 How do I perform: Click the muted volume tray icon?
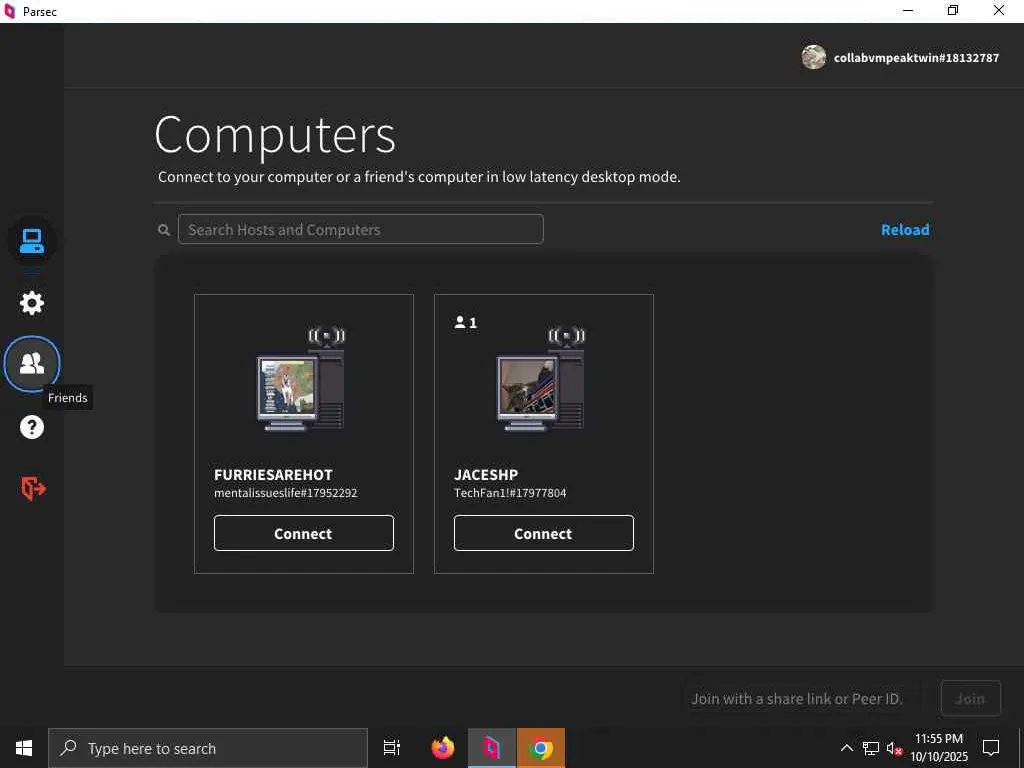(x=893, y=748)
